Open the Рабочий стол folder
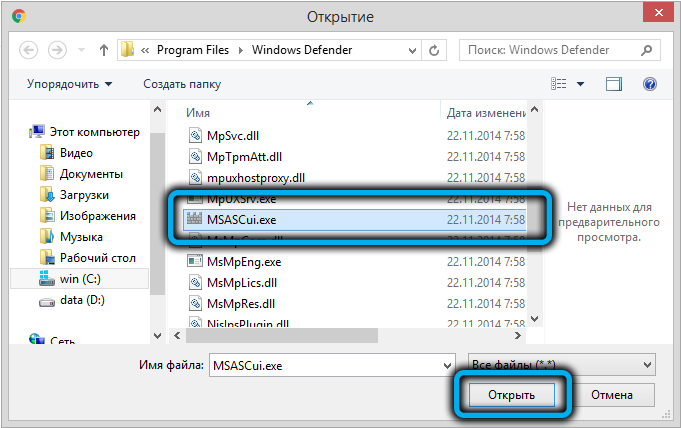681x428 pixels. 98,258
